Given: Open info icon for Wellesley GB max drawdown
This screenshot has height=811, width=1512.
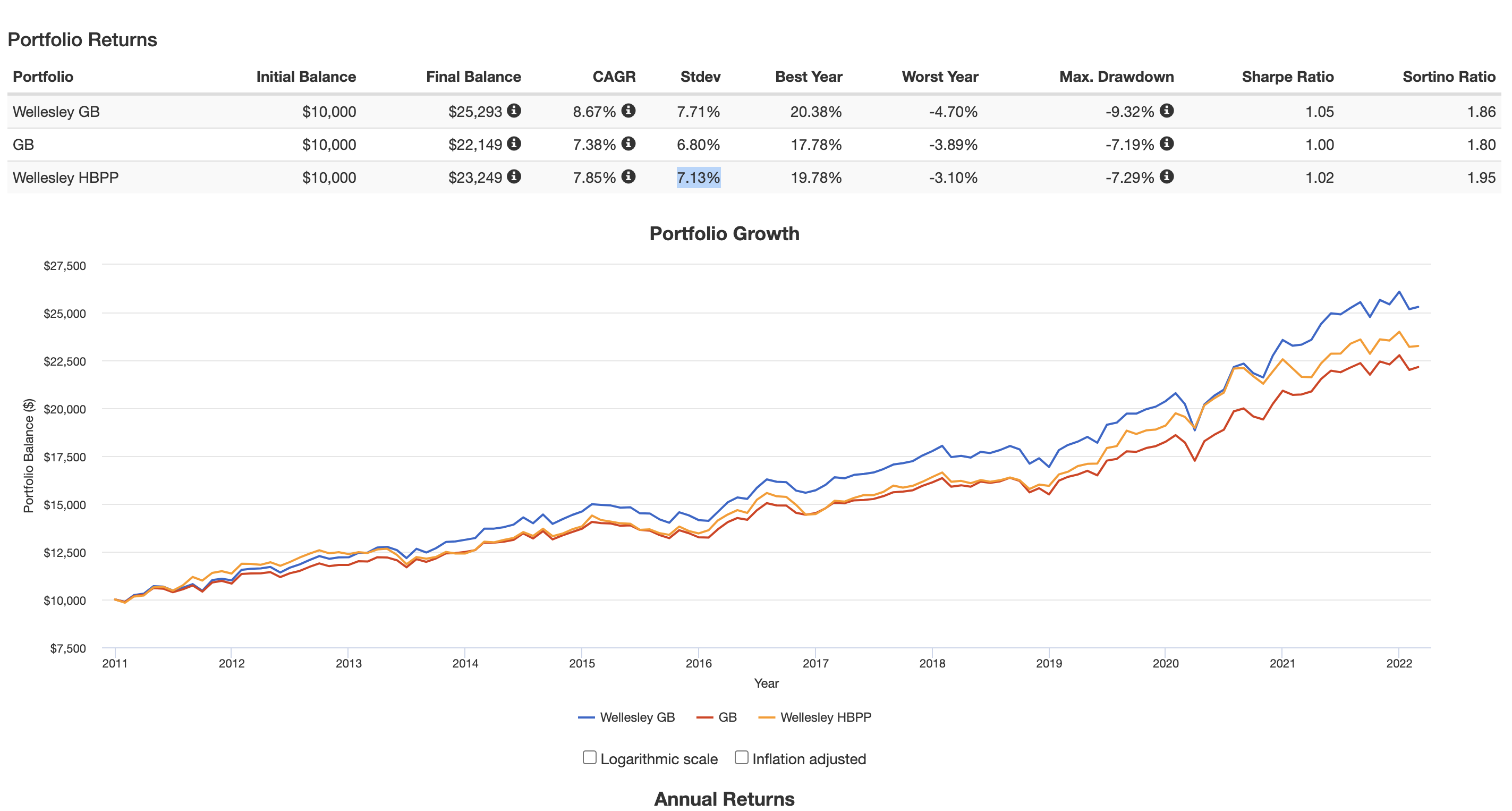Looking at the screenshot, I should (x=1166, y=111).
